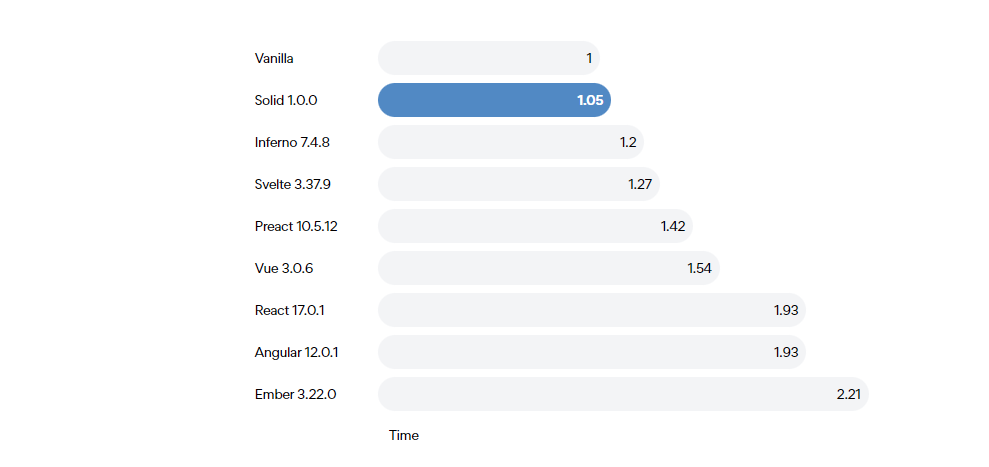The image size is (989, 467).
Task: Click the 1.05 value on Solid bar
Action: point(590,100)
